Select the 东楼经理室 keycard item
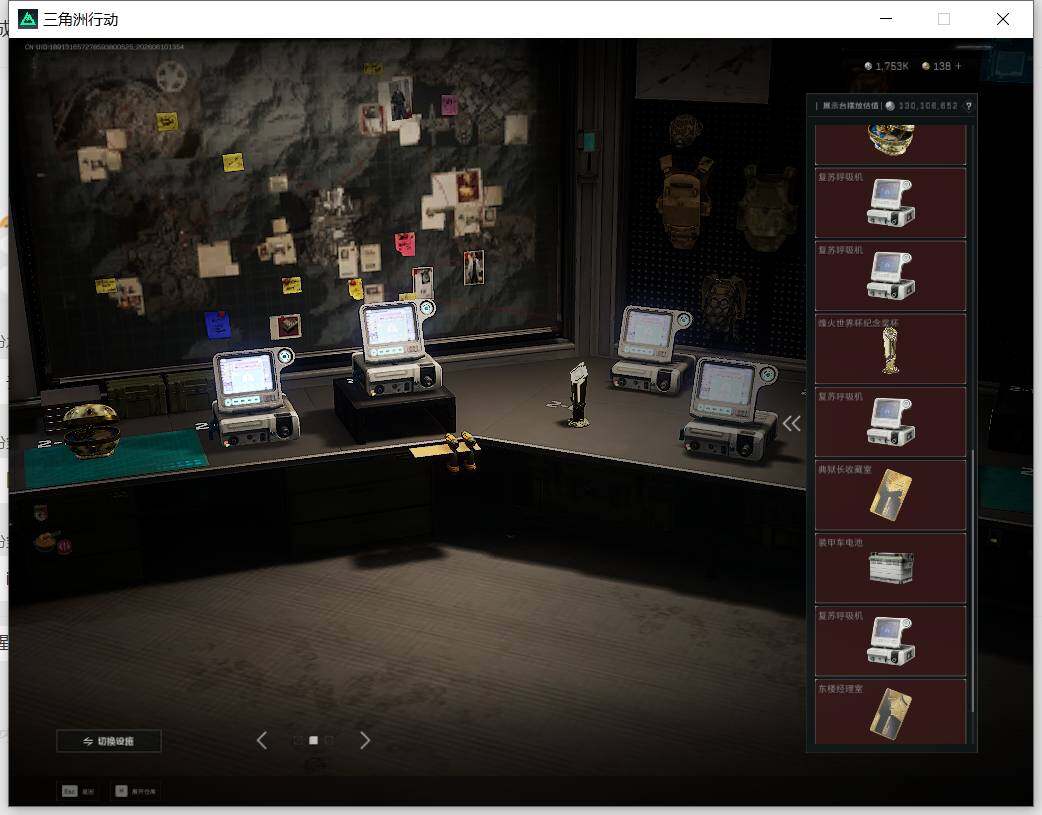Image resolution: width=1042 pixels, height=815 pixels. [x=890, y=711]
